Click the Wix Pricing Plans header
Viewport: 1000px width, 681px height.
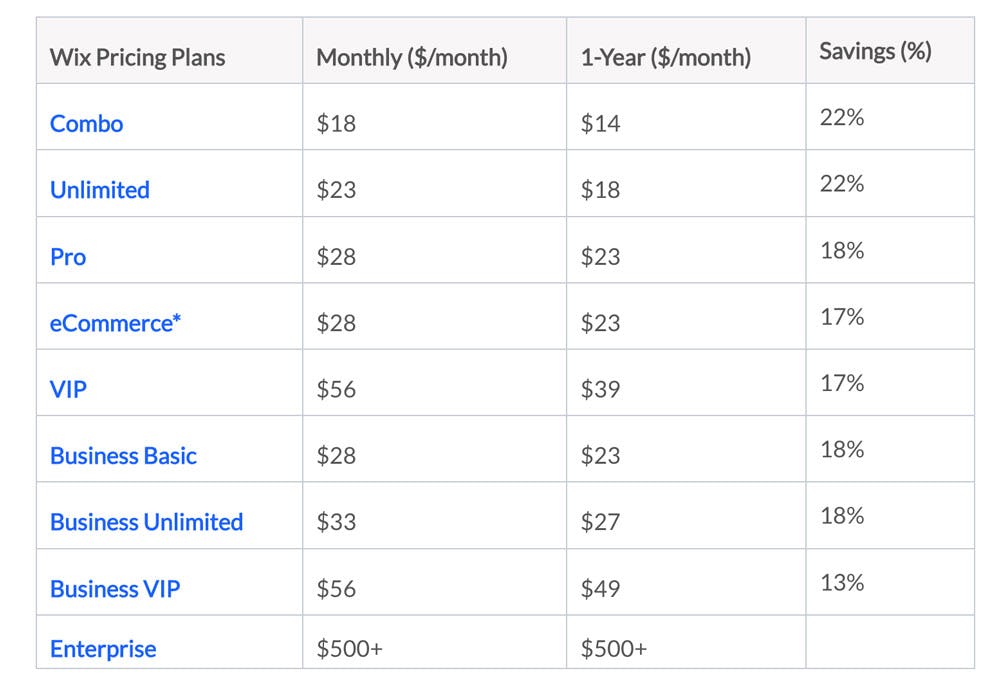[x=138, y=58]
